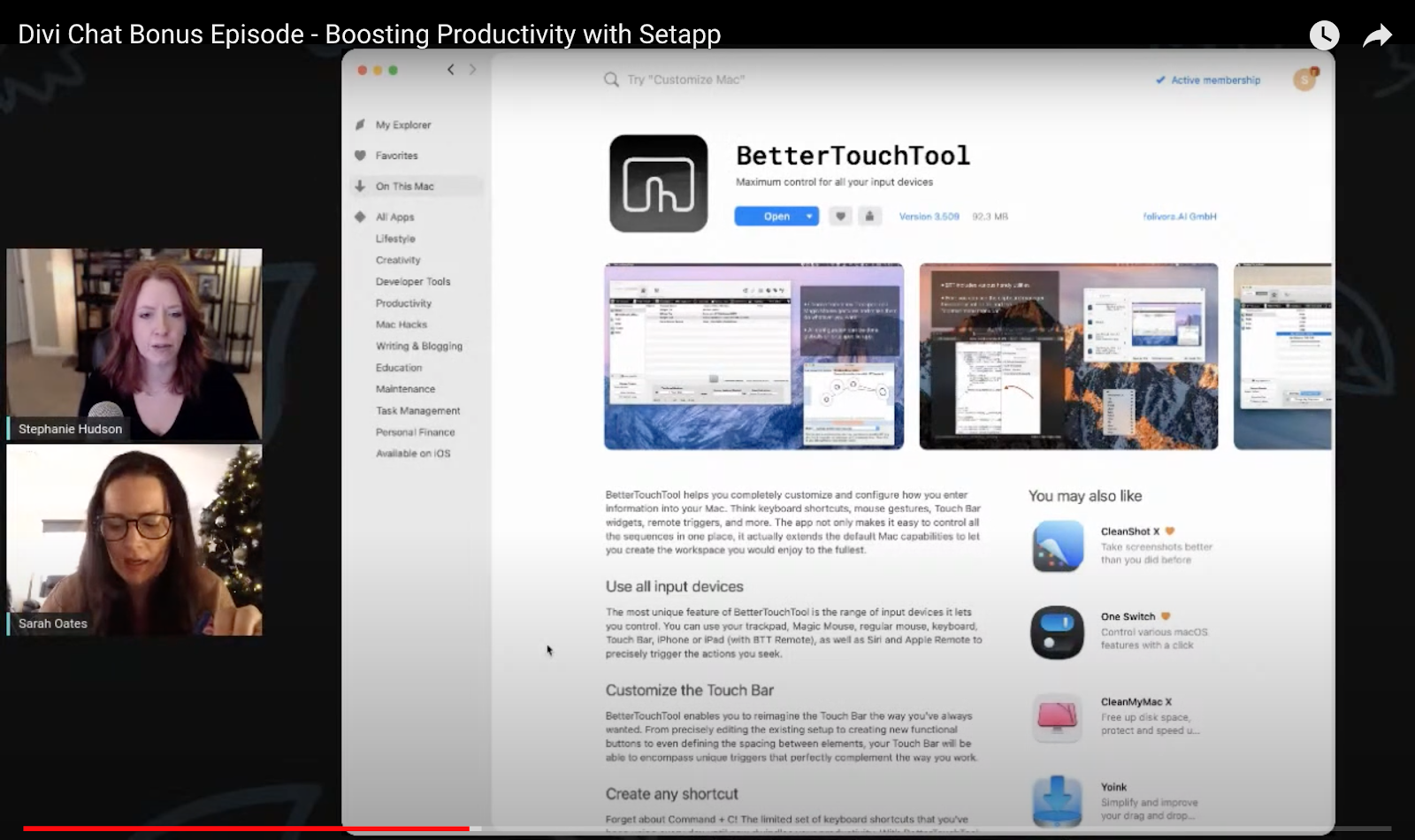Open the Available on iOS category
Viewport: 1415px width, 840px height.
click(413, 454)
